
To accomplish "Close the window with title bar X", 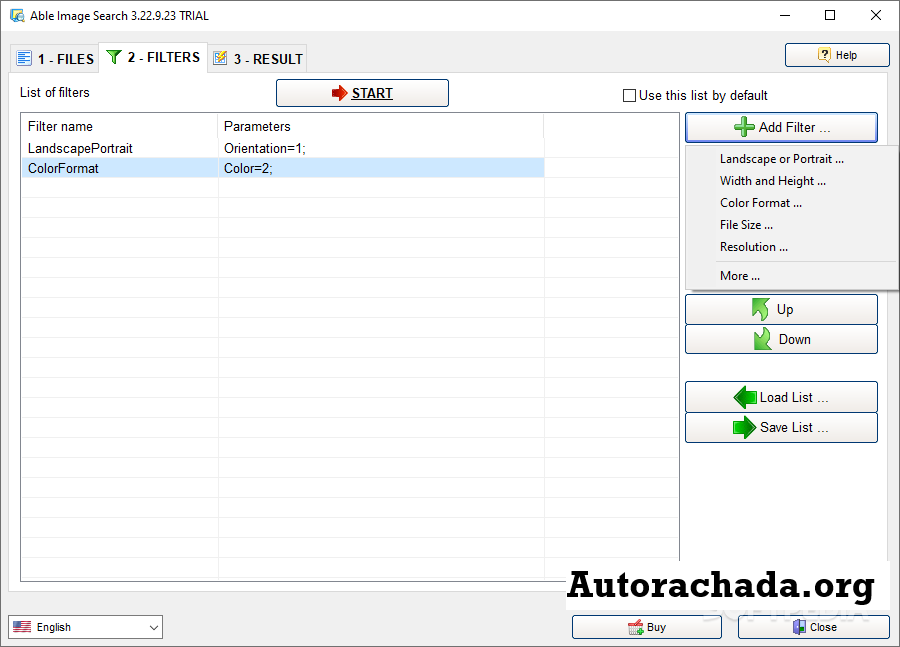I will coord(876,16).
